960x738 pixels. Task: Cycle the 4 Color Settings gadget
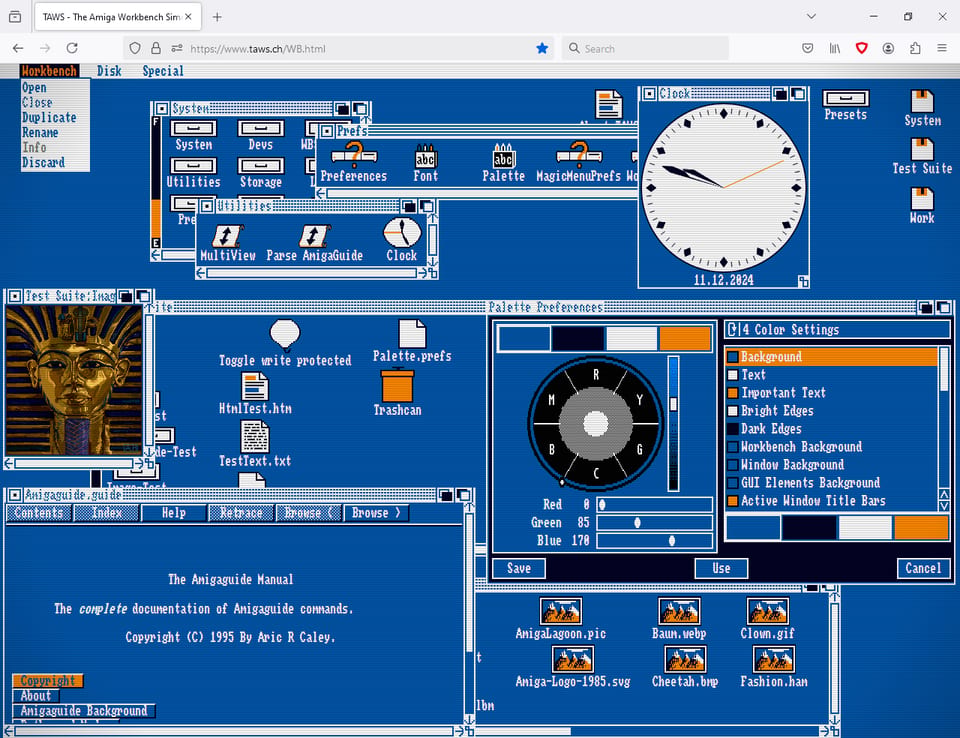(838, 329)
